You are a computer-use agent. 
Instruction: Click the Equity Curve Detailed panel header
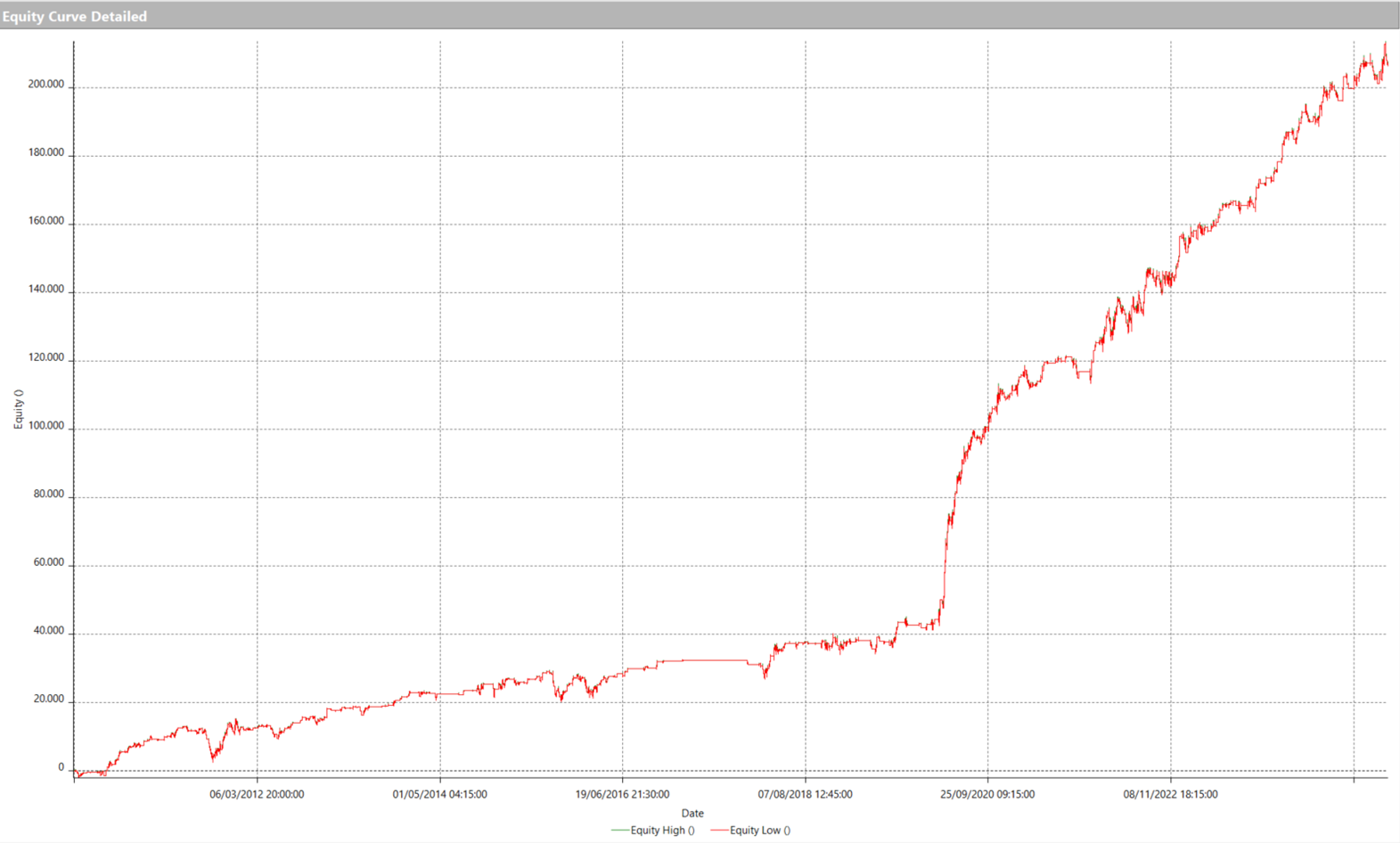pyautogui.click(x=75, y=16)
